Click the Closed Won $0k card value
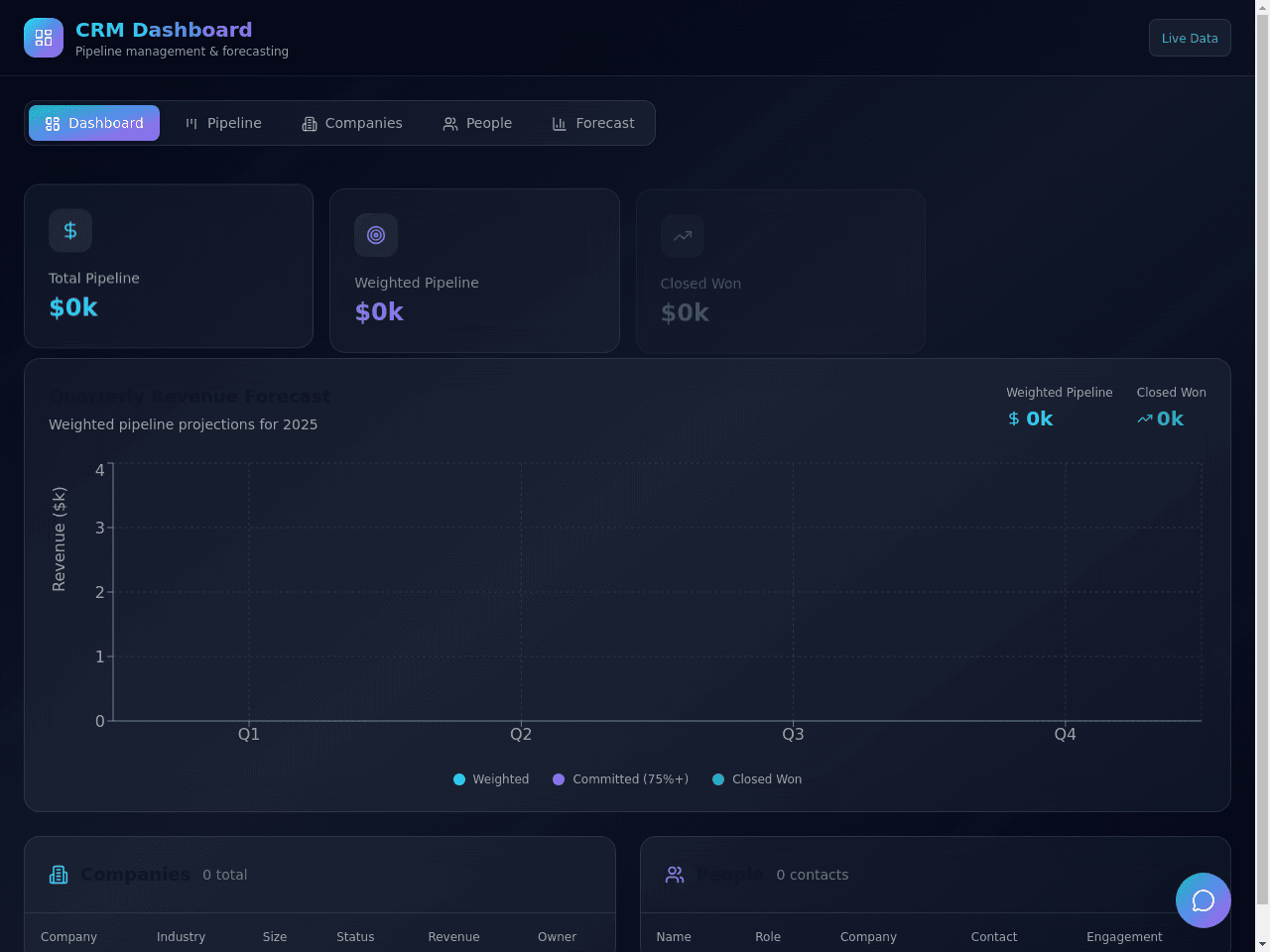 coord(685,313)
